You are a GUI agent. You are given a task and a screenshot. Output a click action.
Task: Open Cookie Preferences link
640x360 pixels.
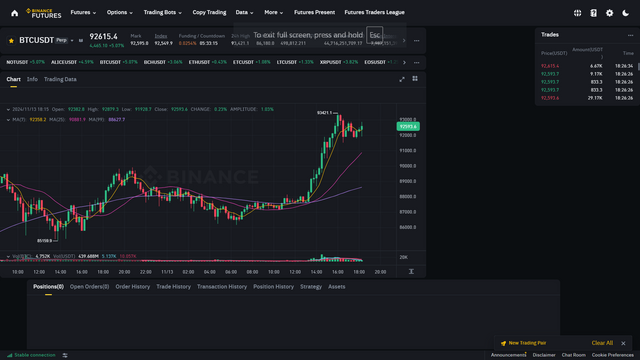[613, 355]
